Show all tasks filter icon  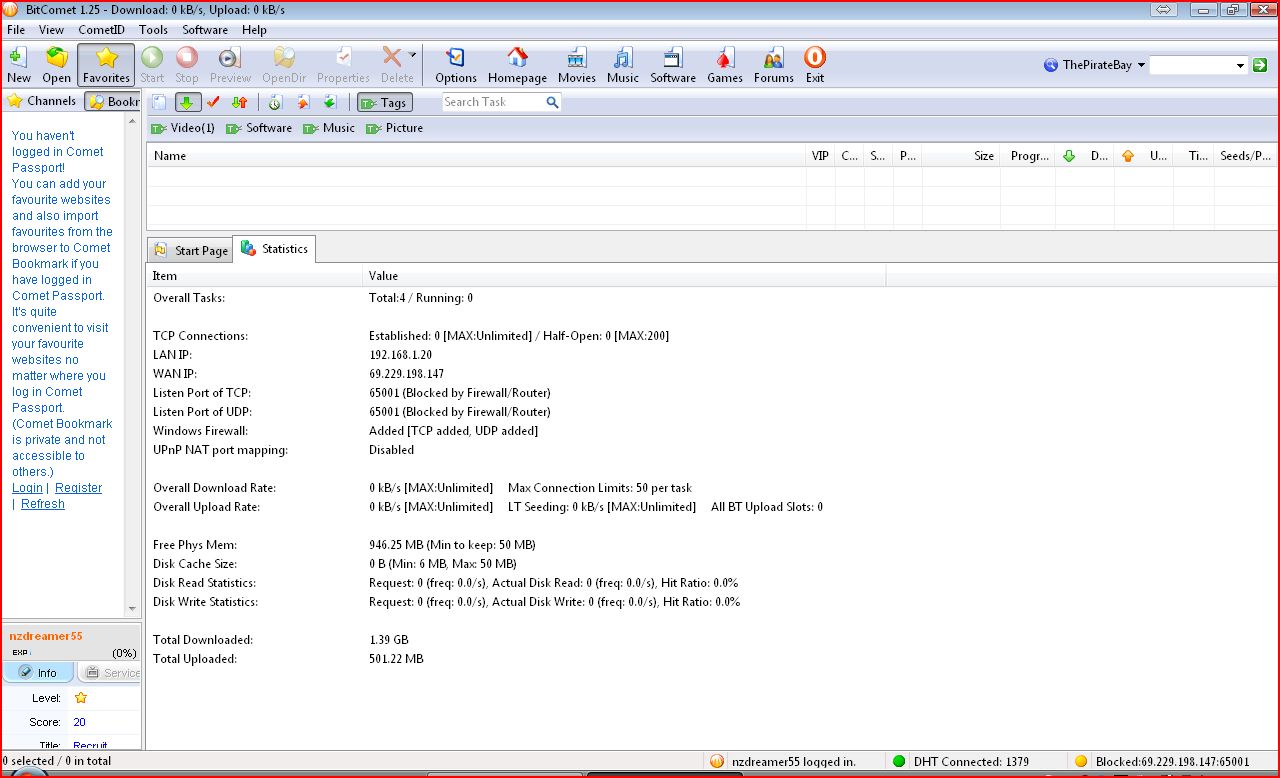pyautogui.click(x=159, y=102)
